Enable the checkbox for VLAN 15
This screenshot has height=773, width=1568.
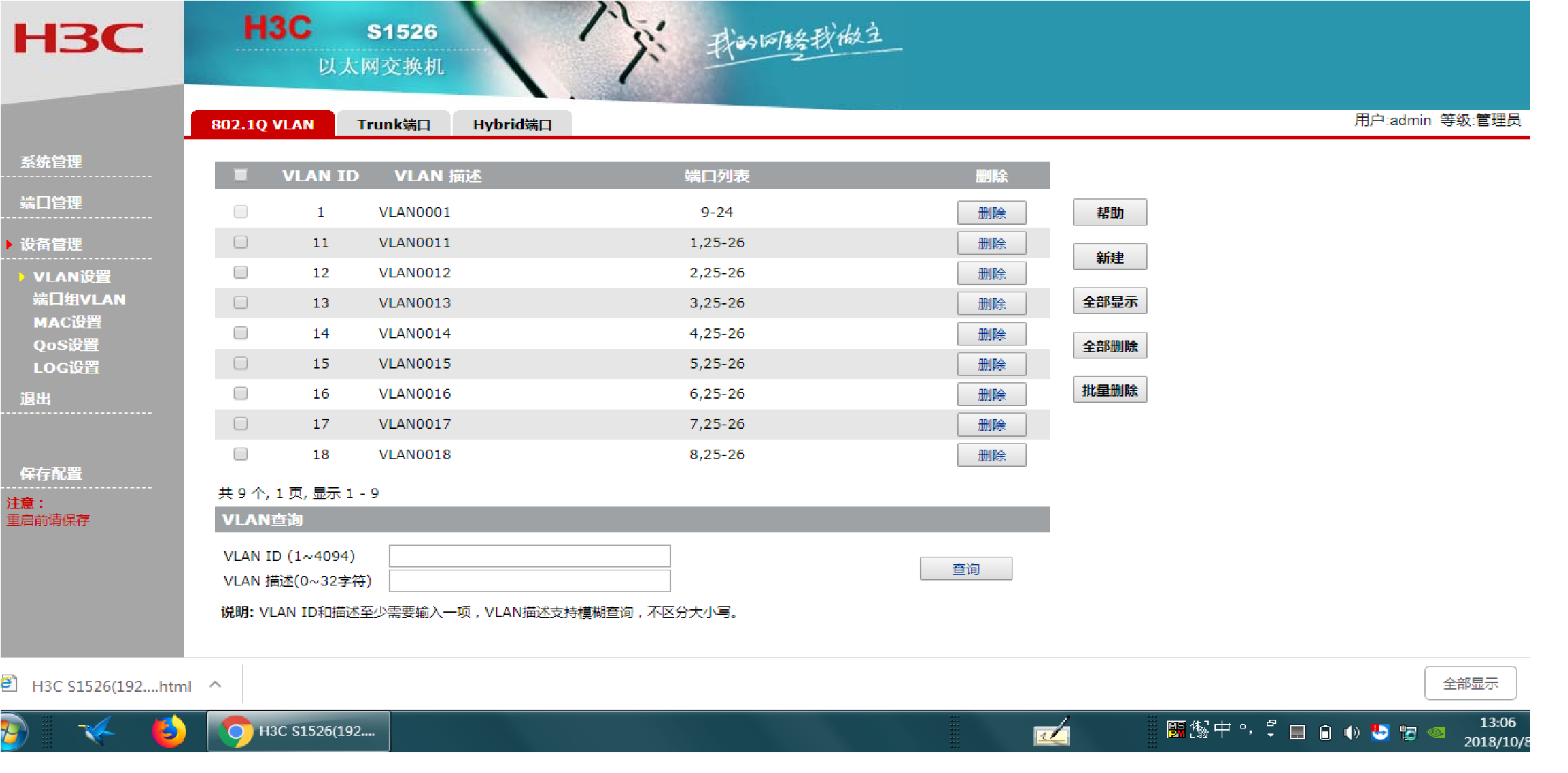241,364
